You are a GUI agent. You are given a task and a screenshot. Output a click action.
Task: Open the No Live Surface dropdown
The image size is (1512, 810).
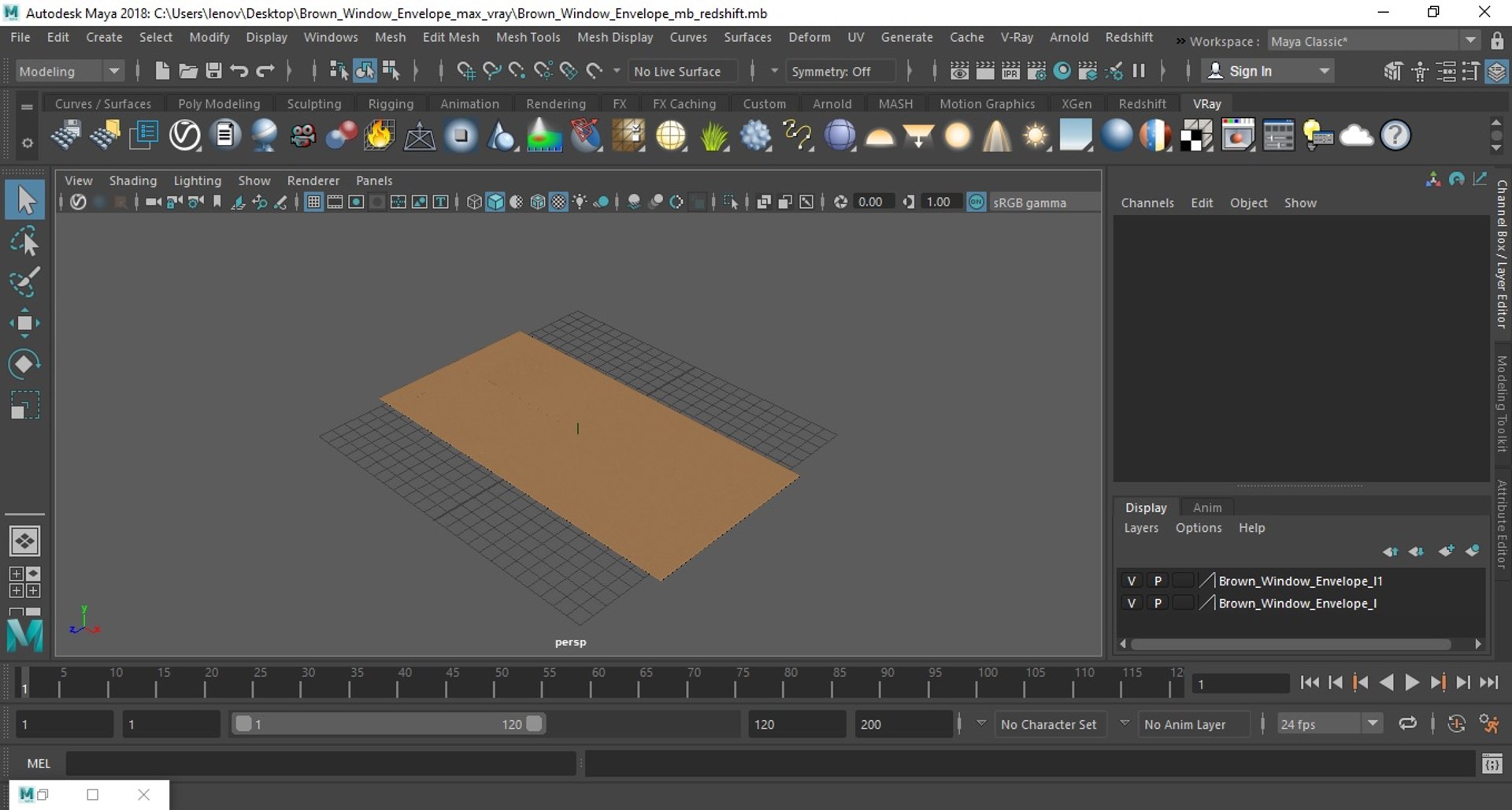tap(683, 71)
